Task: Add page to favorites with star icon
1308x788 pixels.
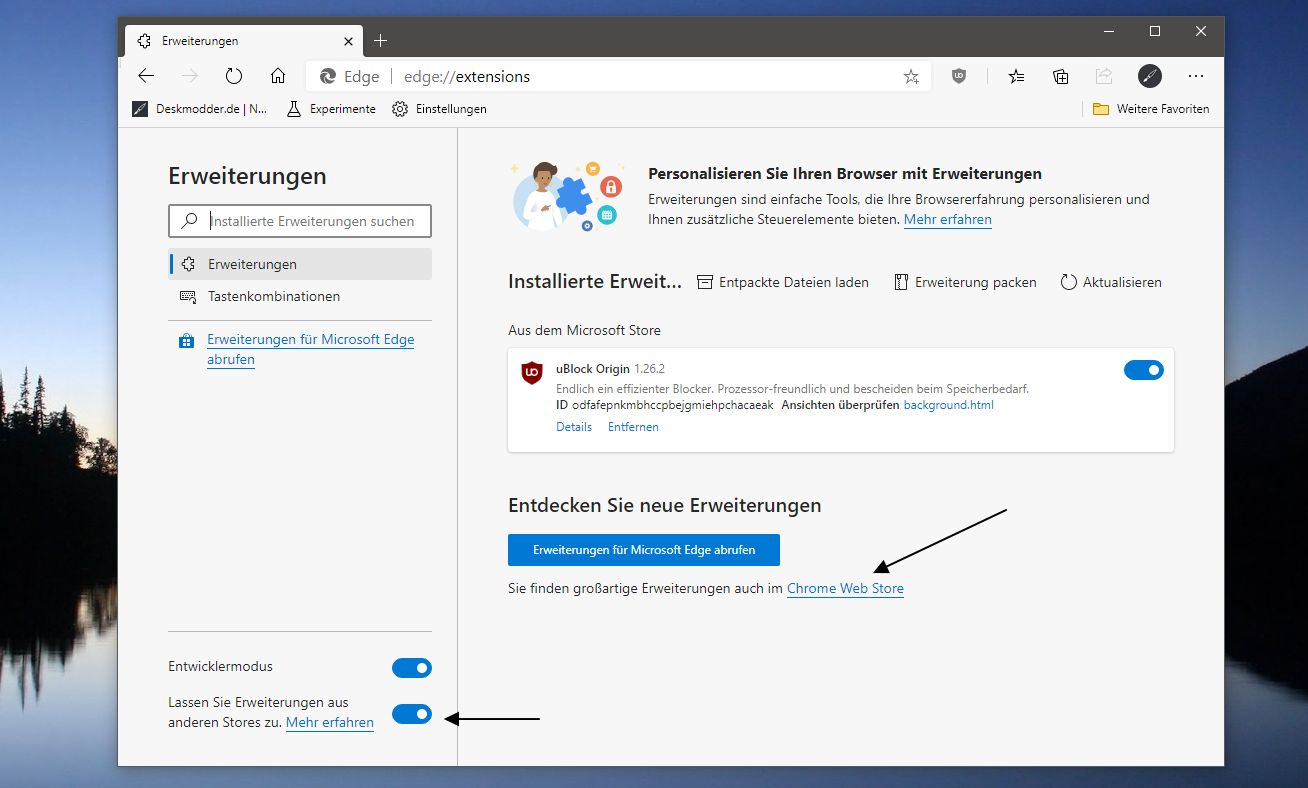Action: click(911, 77)
